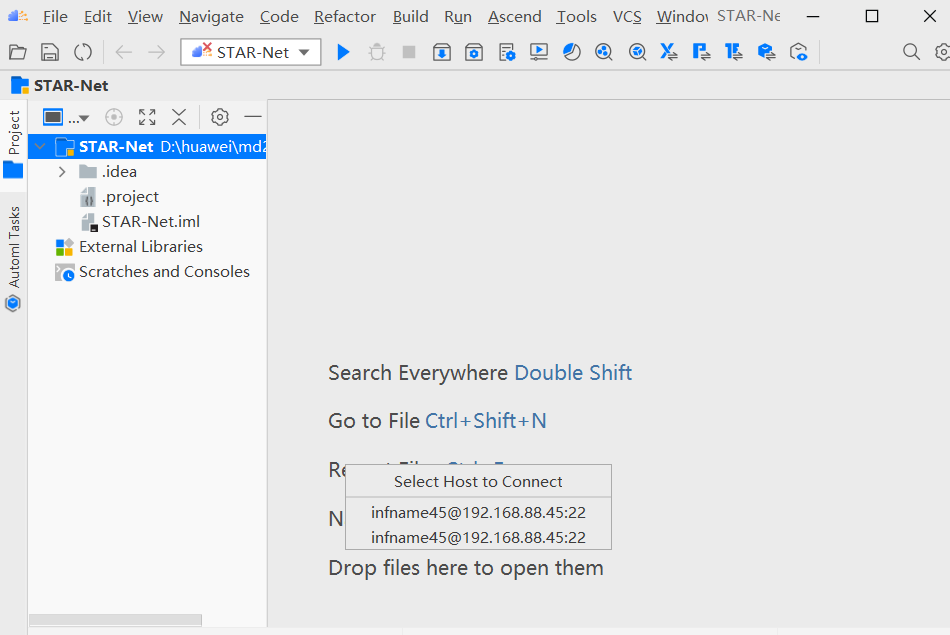The image size is (950, 635).
Task: Click the Save All floppy-disk icon
Action: (x=50, y=52)
